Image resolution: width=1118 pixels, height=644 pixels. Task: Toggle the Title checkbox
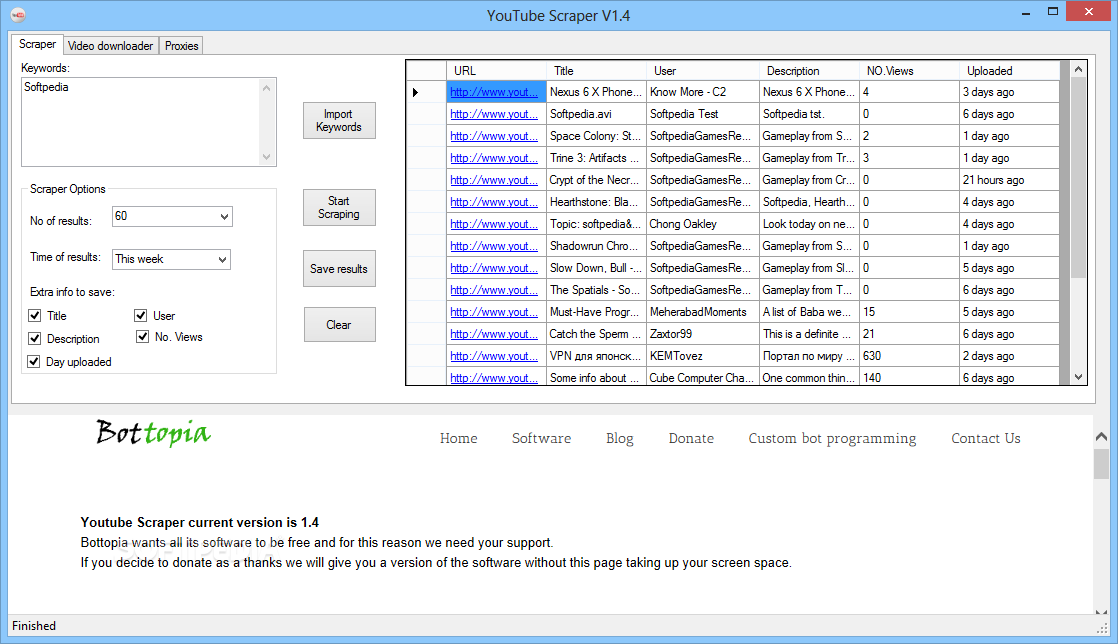(x=34, y=315)
